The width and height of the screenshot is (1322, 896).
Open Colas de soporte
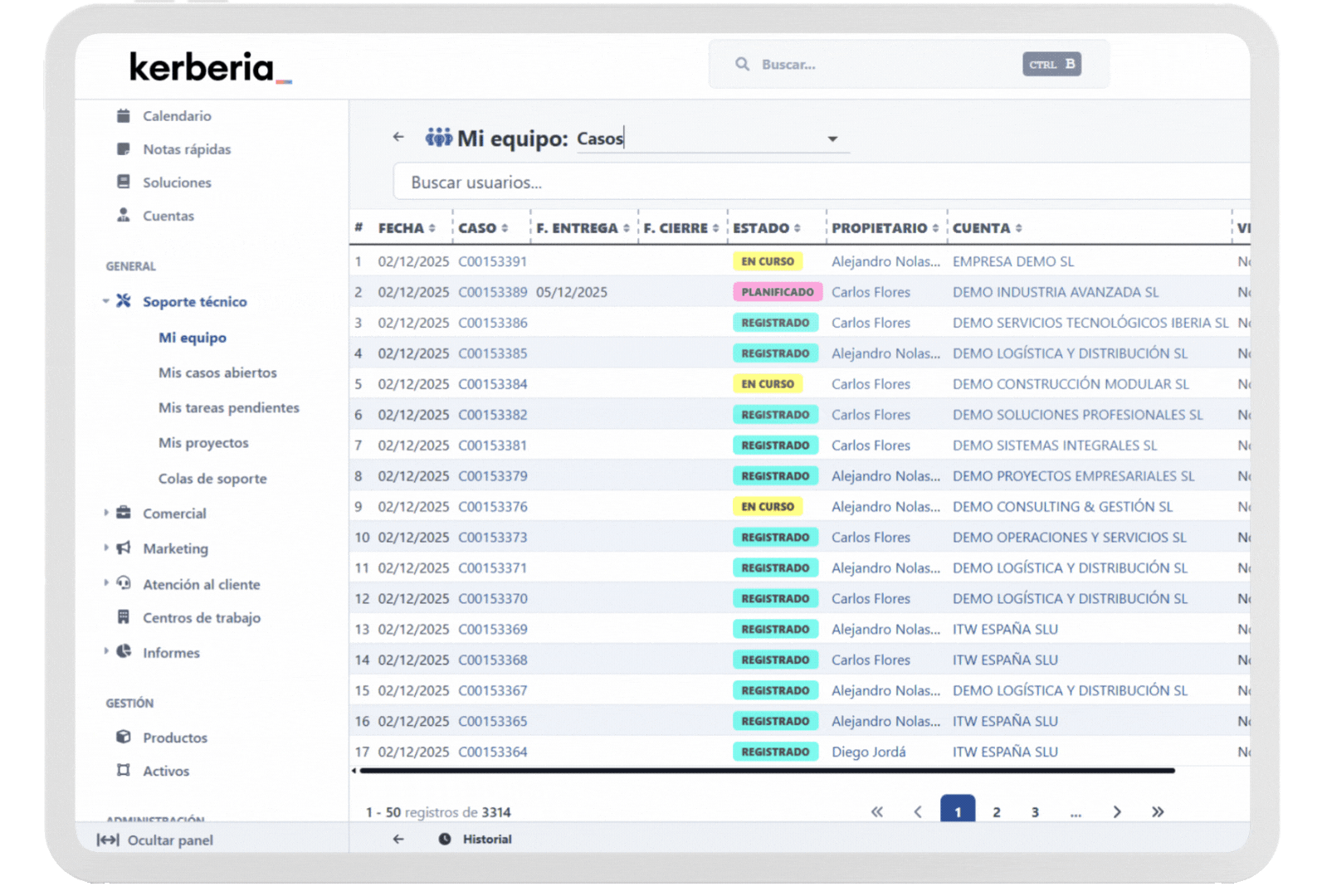(212, 479)
